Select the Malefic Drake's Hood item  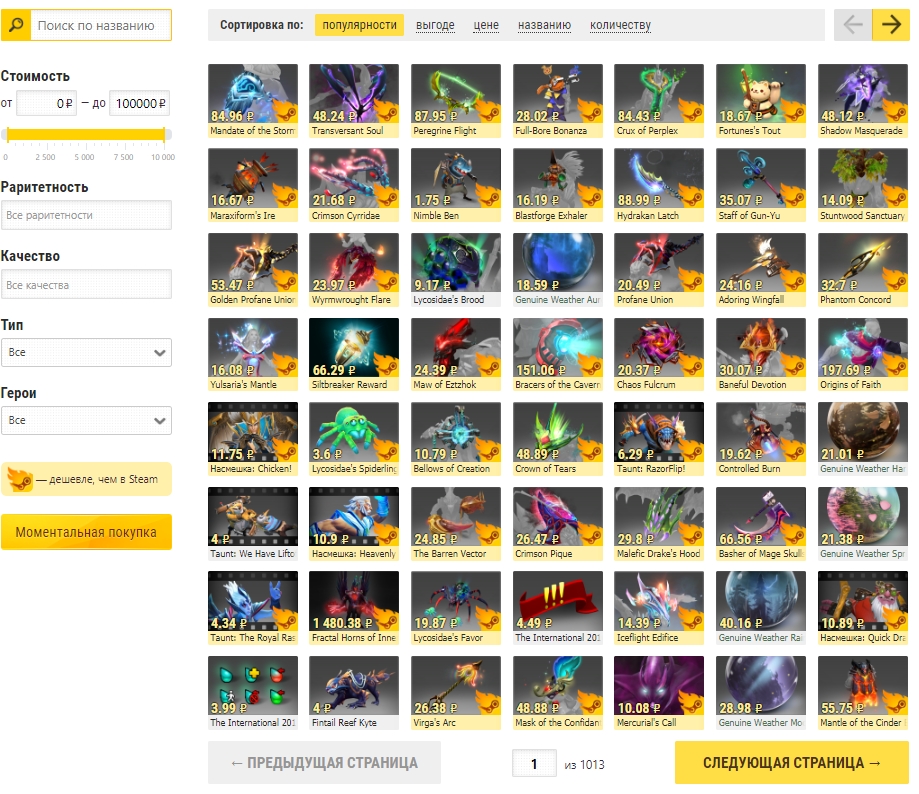[x=659, y=524]
